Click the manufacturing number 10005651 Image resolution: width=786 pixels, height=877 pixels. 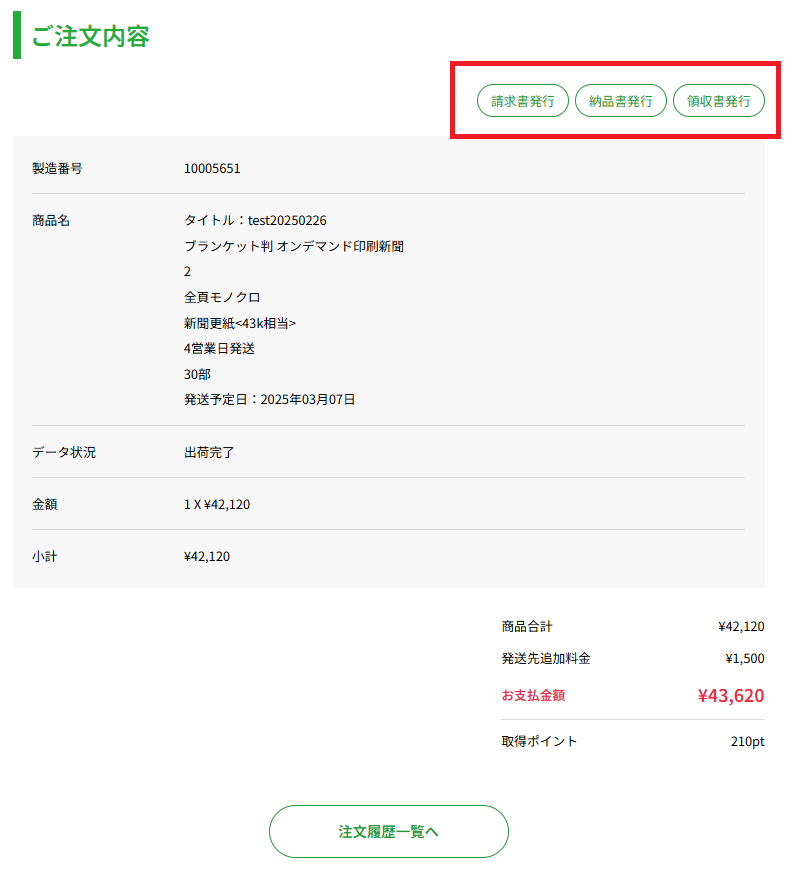pyautogui.click(x=210, y=168)
